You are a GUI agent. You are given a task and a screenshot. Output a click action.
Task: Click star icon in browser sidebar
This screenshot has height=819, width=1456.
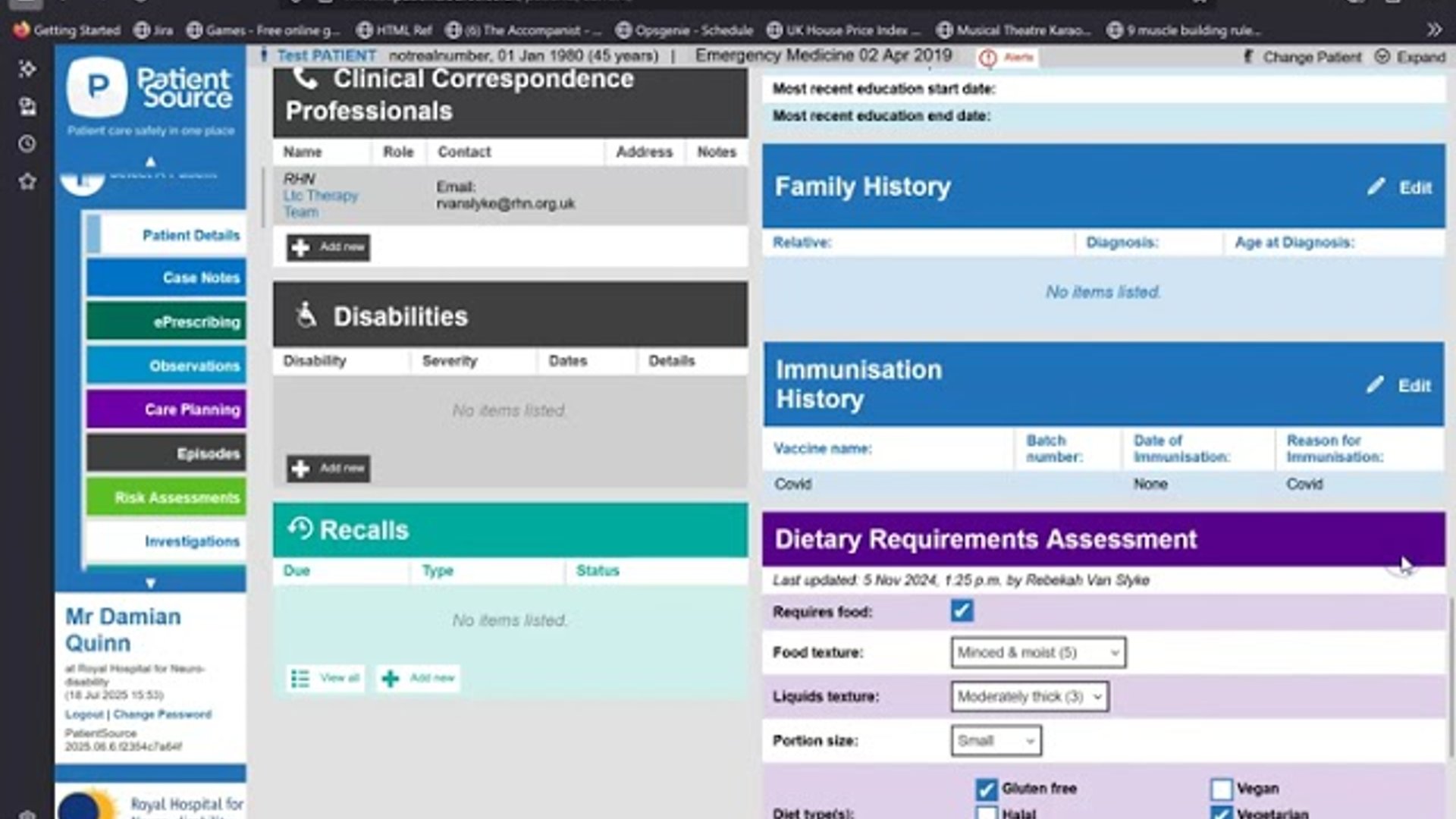click(27, 181)
